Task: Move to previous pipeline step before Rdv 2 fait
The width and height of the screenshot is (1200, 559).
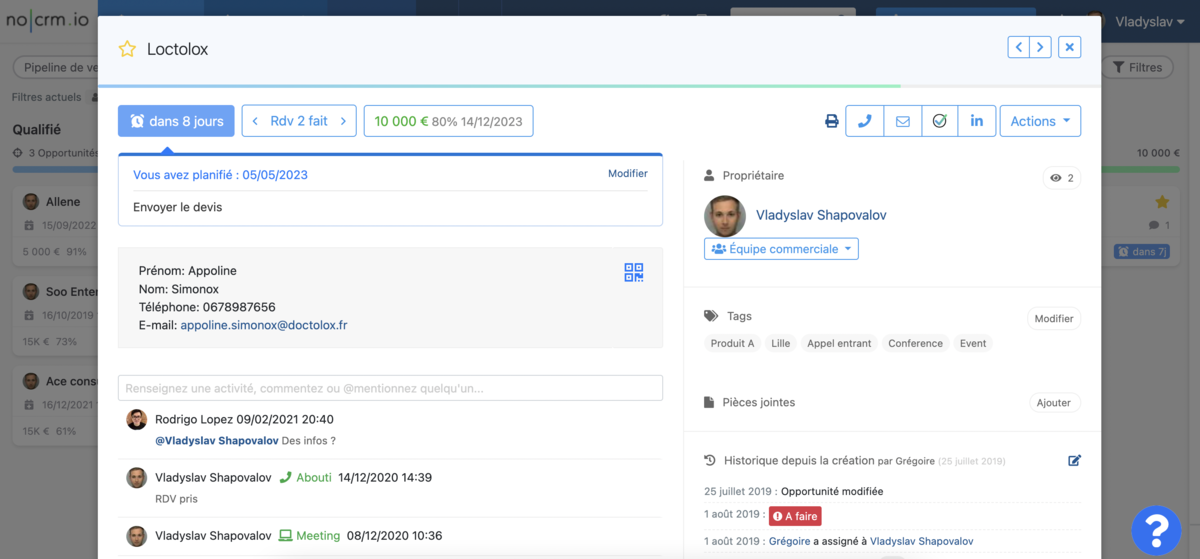Action: 253,121
